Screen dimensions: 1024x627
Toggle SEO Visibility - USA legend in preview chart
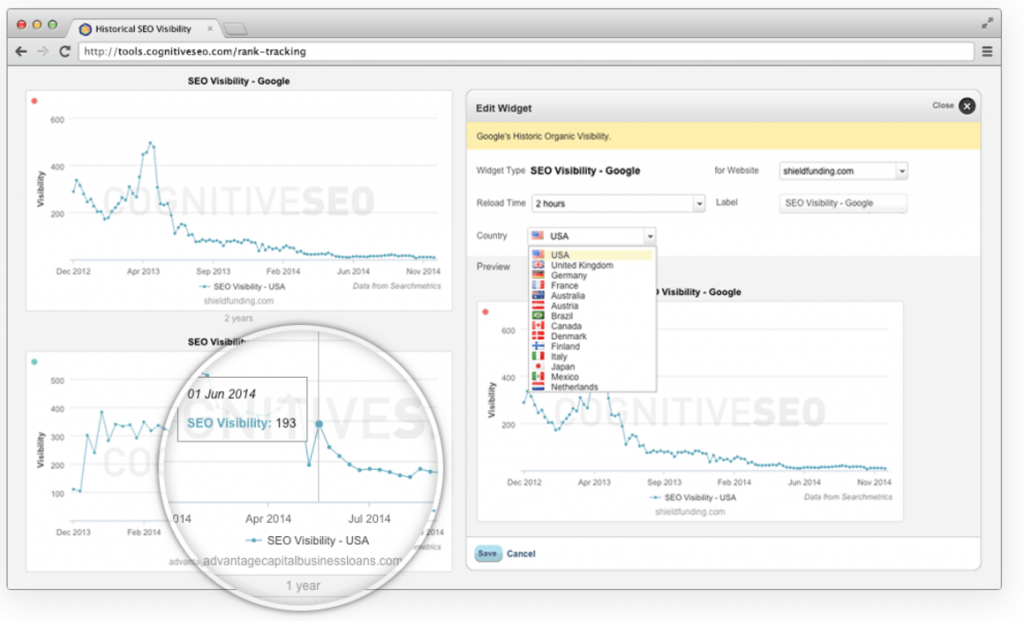click(x=693, y=498)
